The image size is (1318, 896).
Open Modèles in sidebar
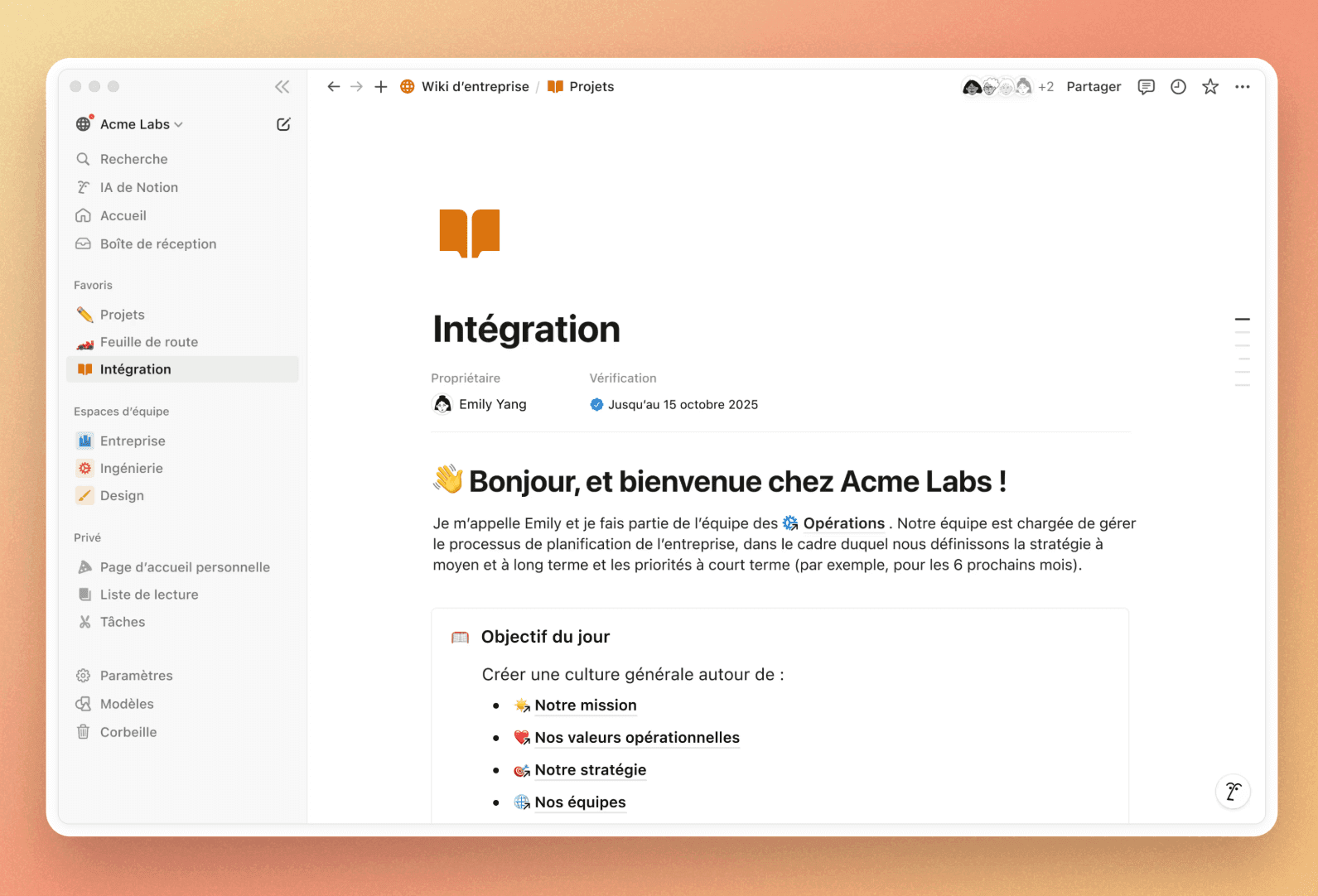(182, 704)
